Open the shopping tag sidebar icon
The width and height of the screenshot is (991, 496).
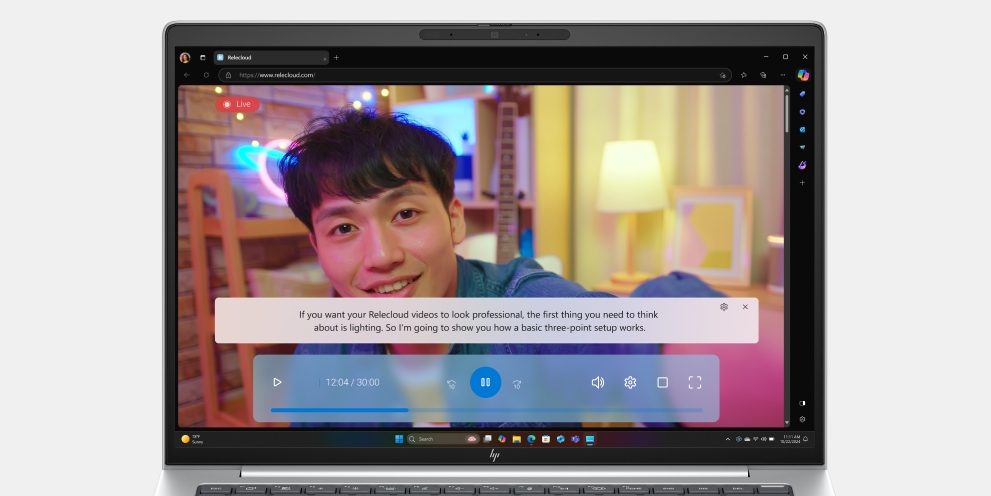pos(803,94)
